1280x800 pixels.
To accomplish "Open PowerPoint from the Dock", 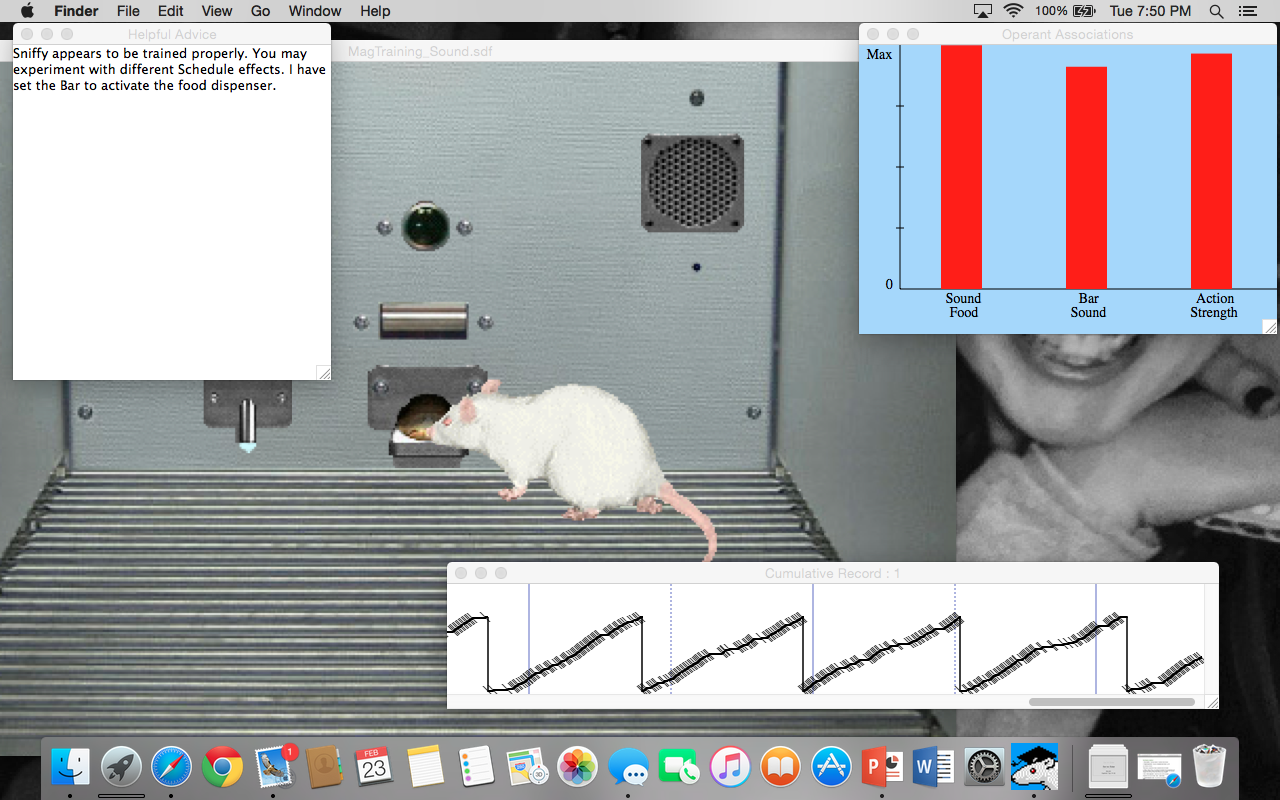I will (x=882, y=766).
